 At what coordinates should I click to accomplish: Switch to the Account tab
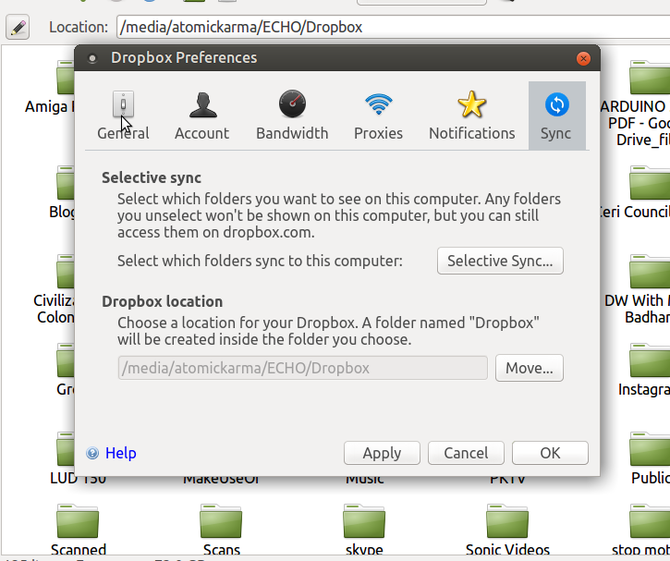tap(202, 115)
